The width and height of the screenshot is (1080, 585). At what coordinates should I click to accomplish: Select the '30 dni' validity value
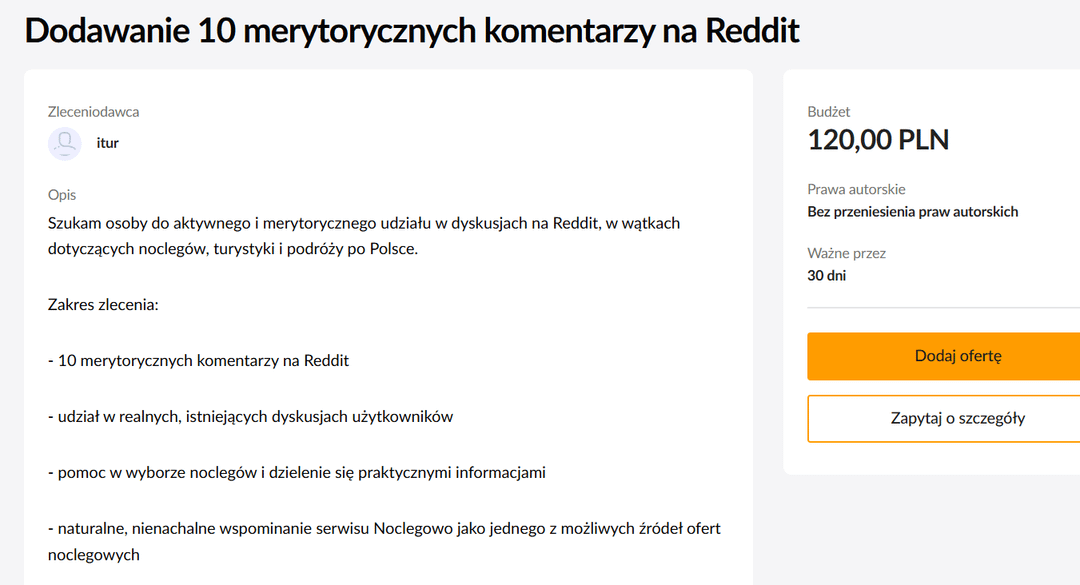[x=826, y=275]
